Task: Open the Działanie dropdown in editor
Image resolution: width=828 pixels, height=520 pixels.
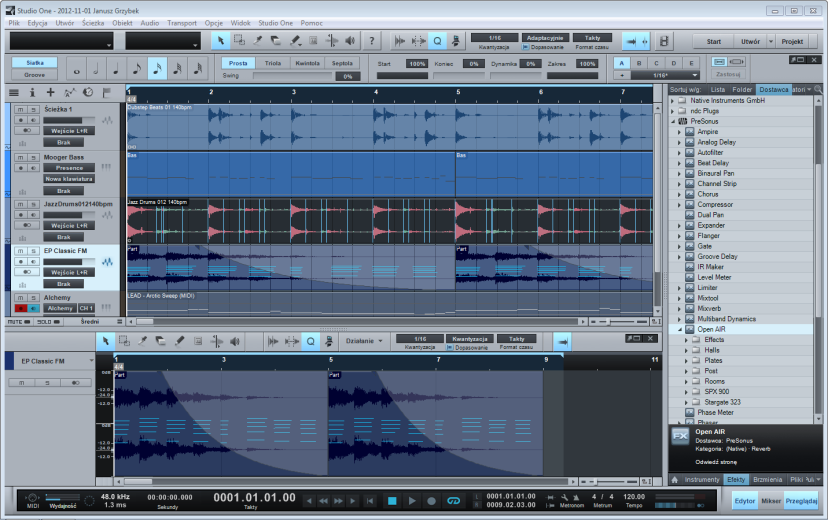Action: tap(363, 341)
